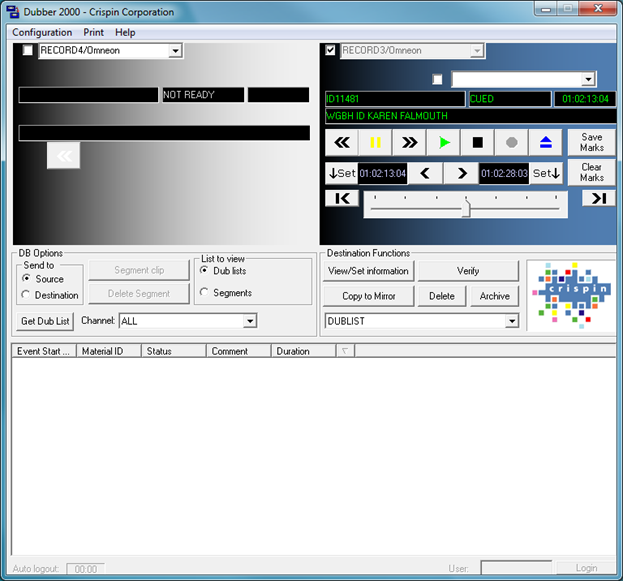Jump to clip start with skip-to-beginning button

tap(342, 198)
